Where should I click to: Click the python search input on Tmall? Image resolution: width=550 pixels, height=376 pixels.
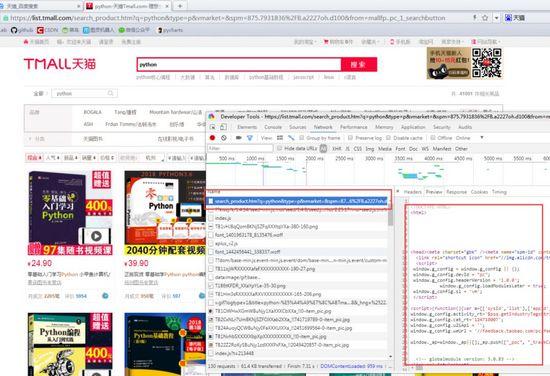pos(239,65)
